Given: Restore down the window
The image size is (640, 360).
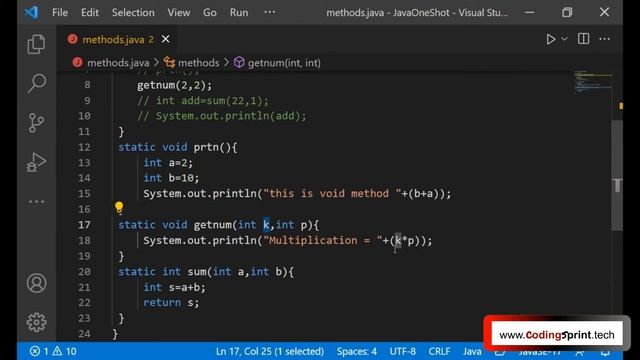Looking at the screenshot, I should pyautogui.click(x=567, y=12).
